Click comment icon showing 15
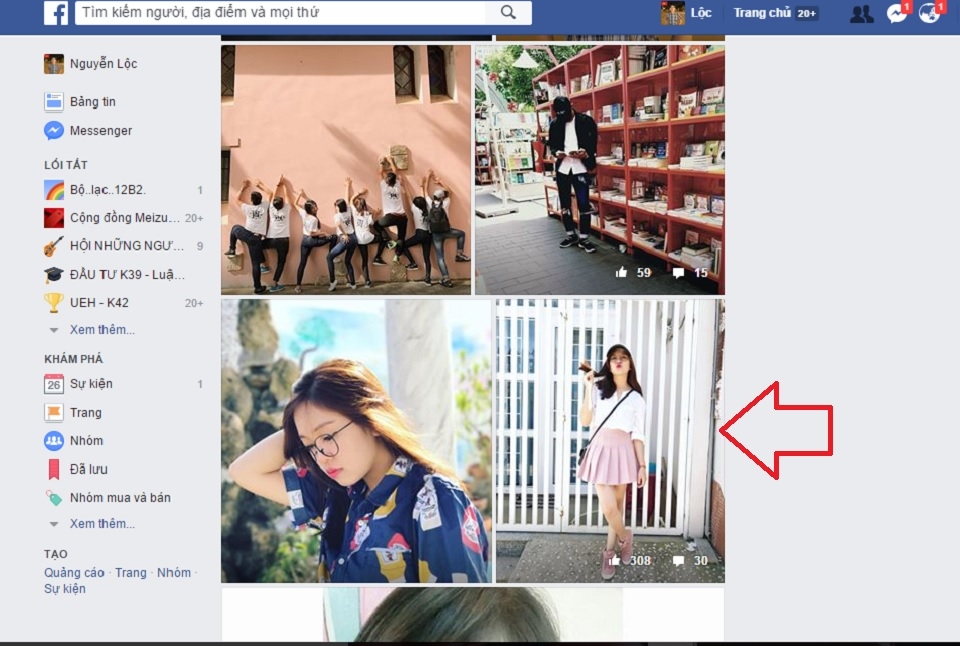Viewport: 960px width, 646px height. [678, 273]
